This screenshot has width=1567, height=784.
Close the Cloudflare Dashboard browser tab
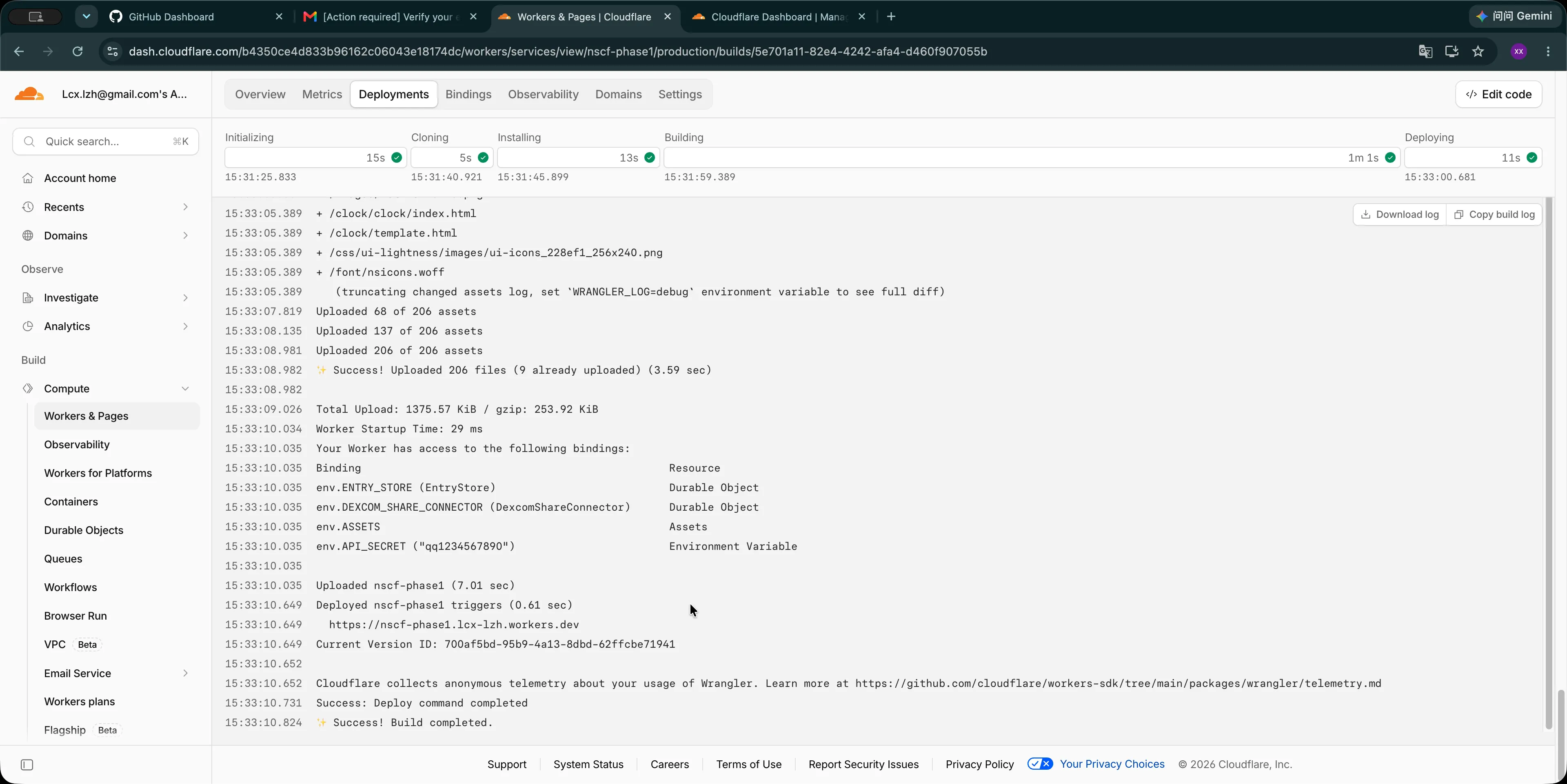click(861, 16)
